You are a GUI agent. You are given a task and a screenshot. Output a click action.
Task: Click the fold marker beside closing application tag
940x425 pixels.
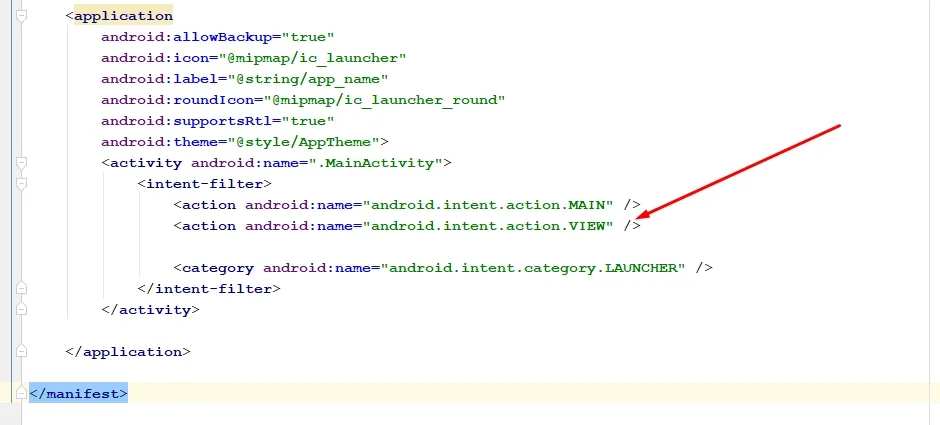pyautogui.click(x=21, y=351)
